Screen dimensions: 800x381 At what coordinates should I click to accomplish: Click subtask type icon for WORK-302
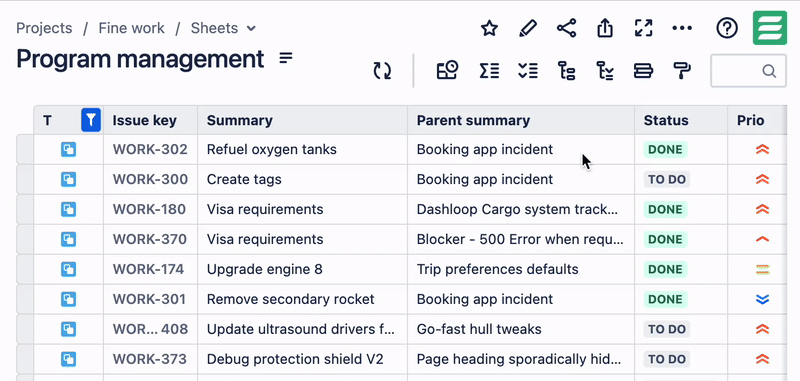tap(68, 149)
